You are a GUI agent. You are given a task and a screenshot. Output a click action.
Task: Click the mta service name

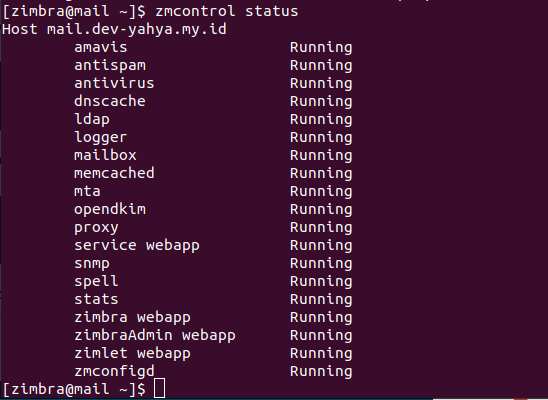click(87, 191)
